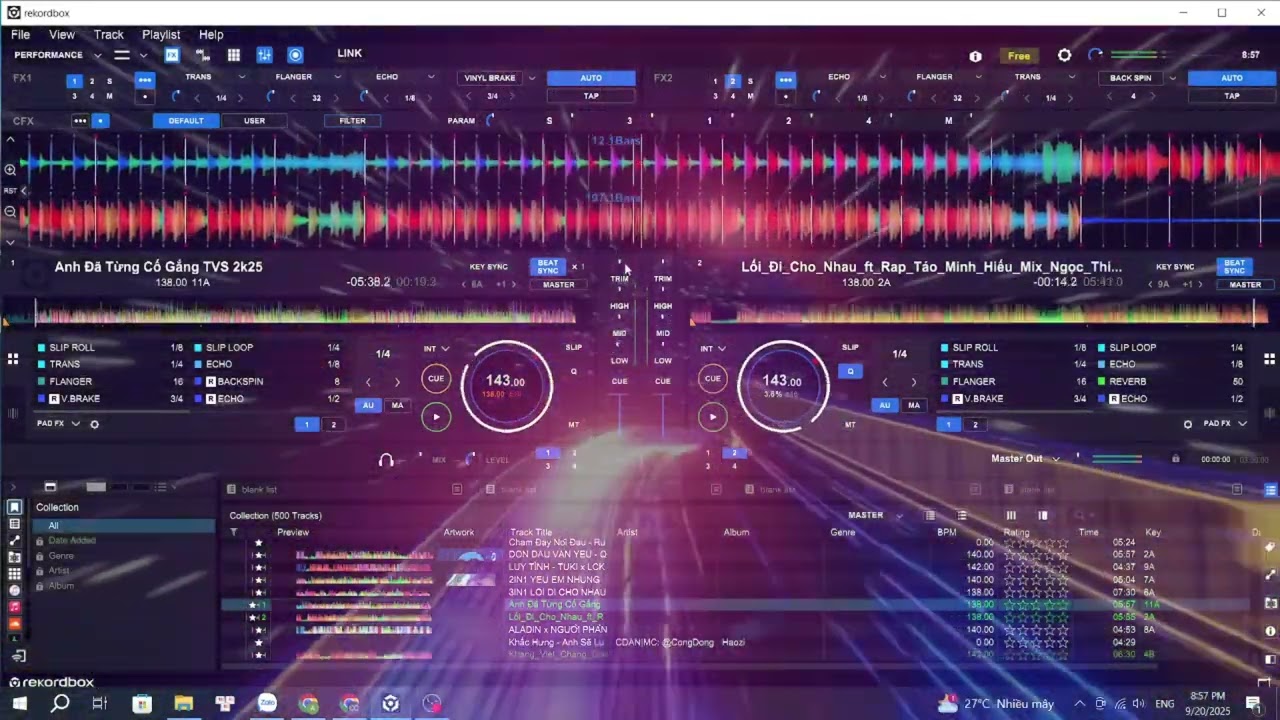Zoom out waveform with minus magnifier
Screen dimensions: 1280x720
click(x=10, y=212)
